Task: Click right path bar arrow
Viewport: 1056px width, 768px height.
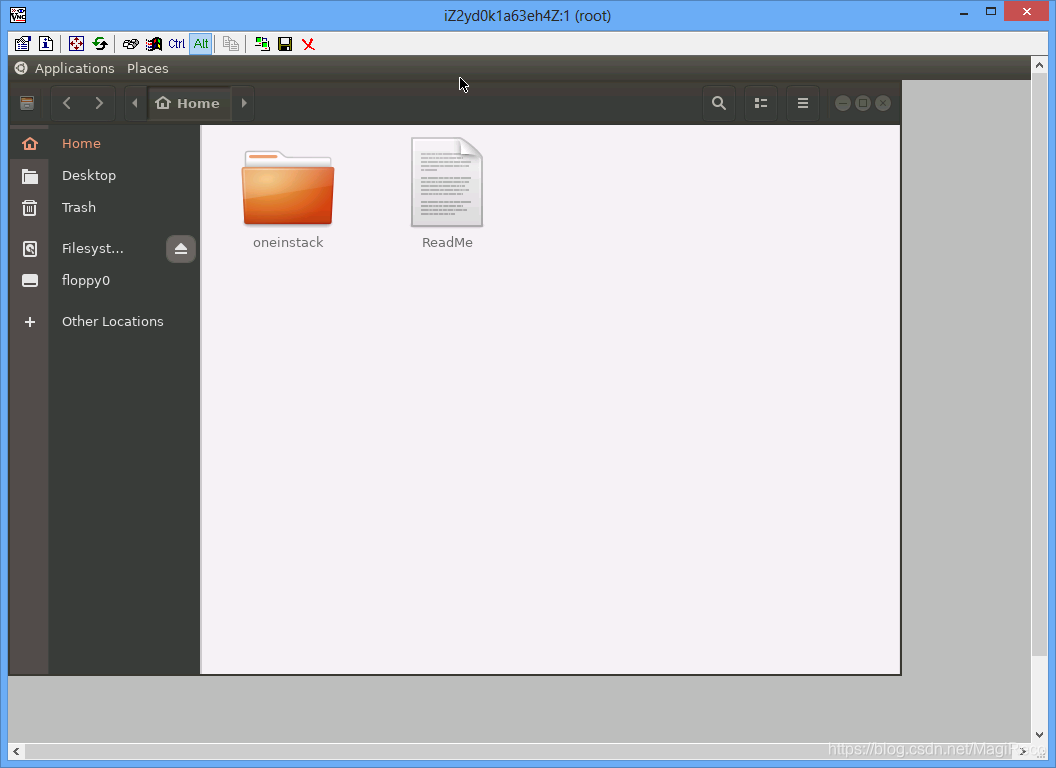Action: click(244, 103)
